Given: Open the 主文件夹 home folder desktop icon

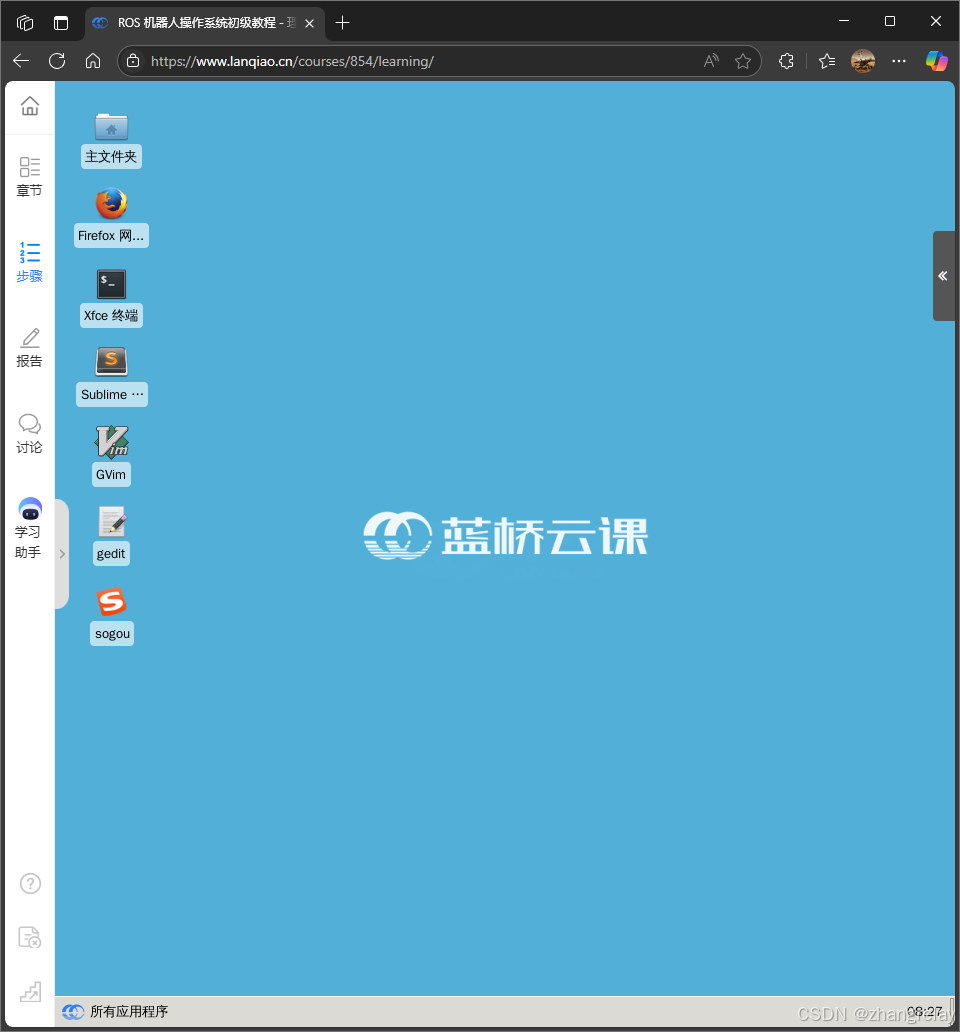Looking at the screenshot, I should 111,140.
